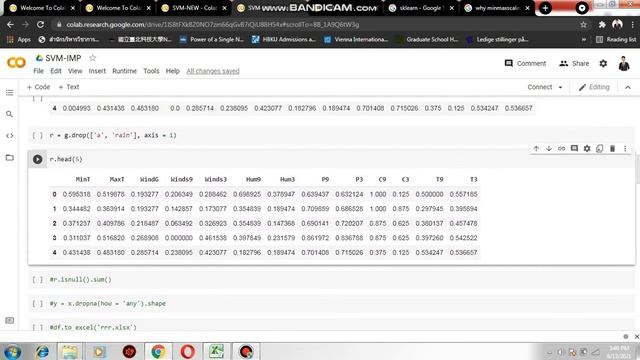This screenshot has height=360, width=640.
Task: Star the SVM-IMP notebook
Action: (93, 58)
